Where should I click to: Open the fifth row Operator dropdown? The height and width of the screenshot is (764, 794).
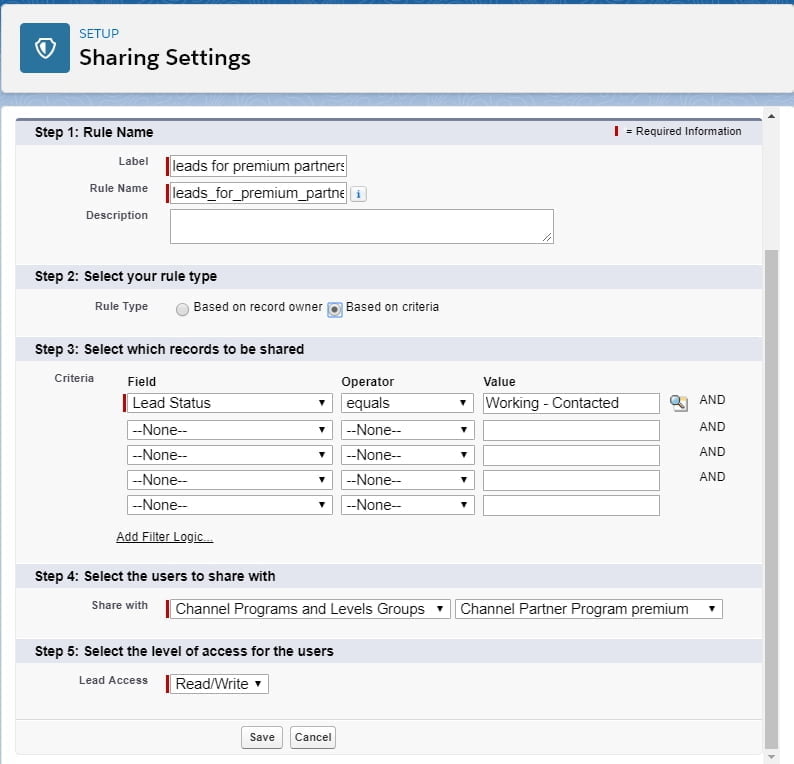tap(408, 505)
